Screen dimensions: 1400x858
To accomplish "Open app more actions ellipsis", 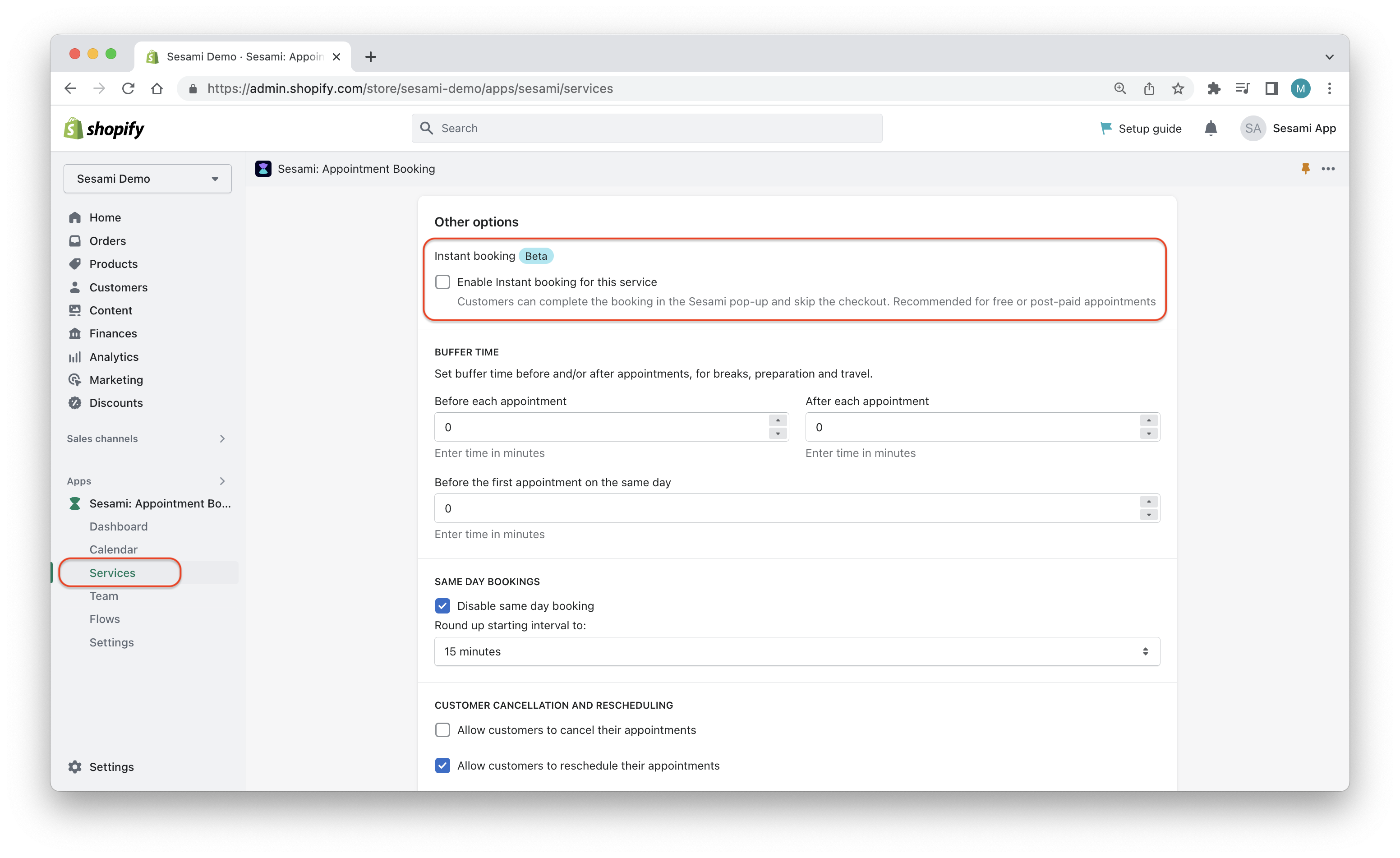I will [1328, 169].
